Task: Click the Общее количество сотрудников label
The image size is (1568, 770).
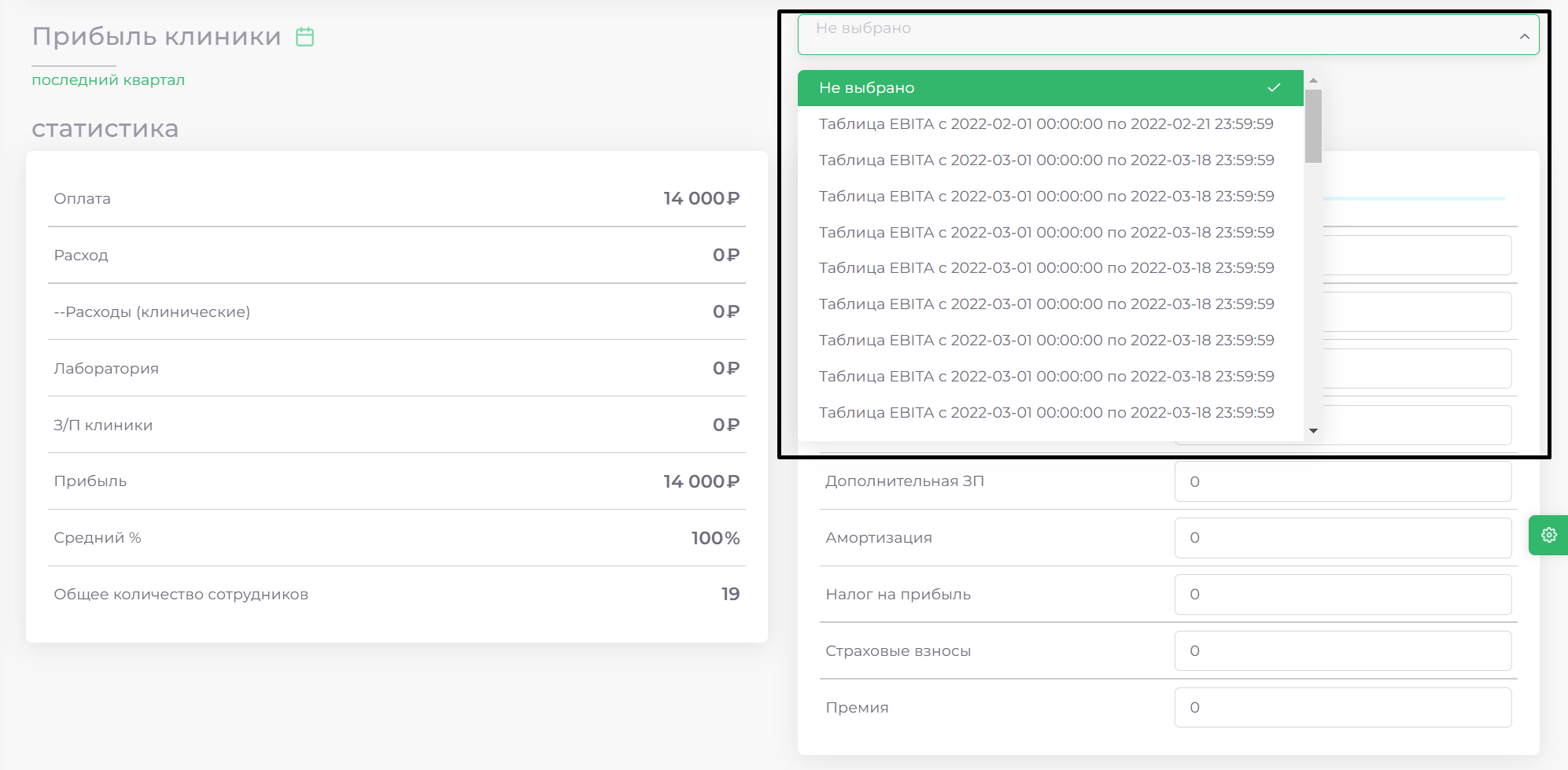Action: click(x=181, y=595)
